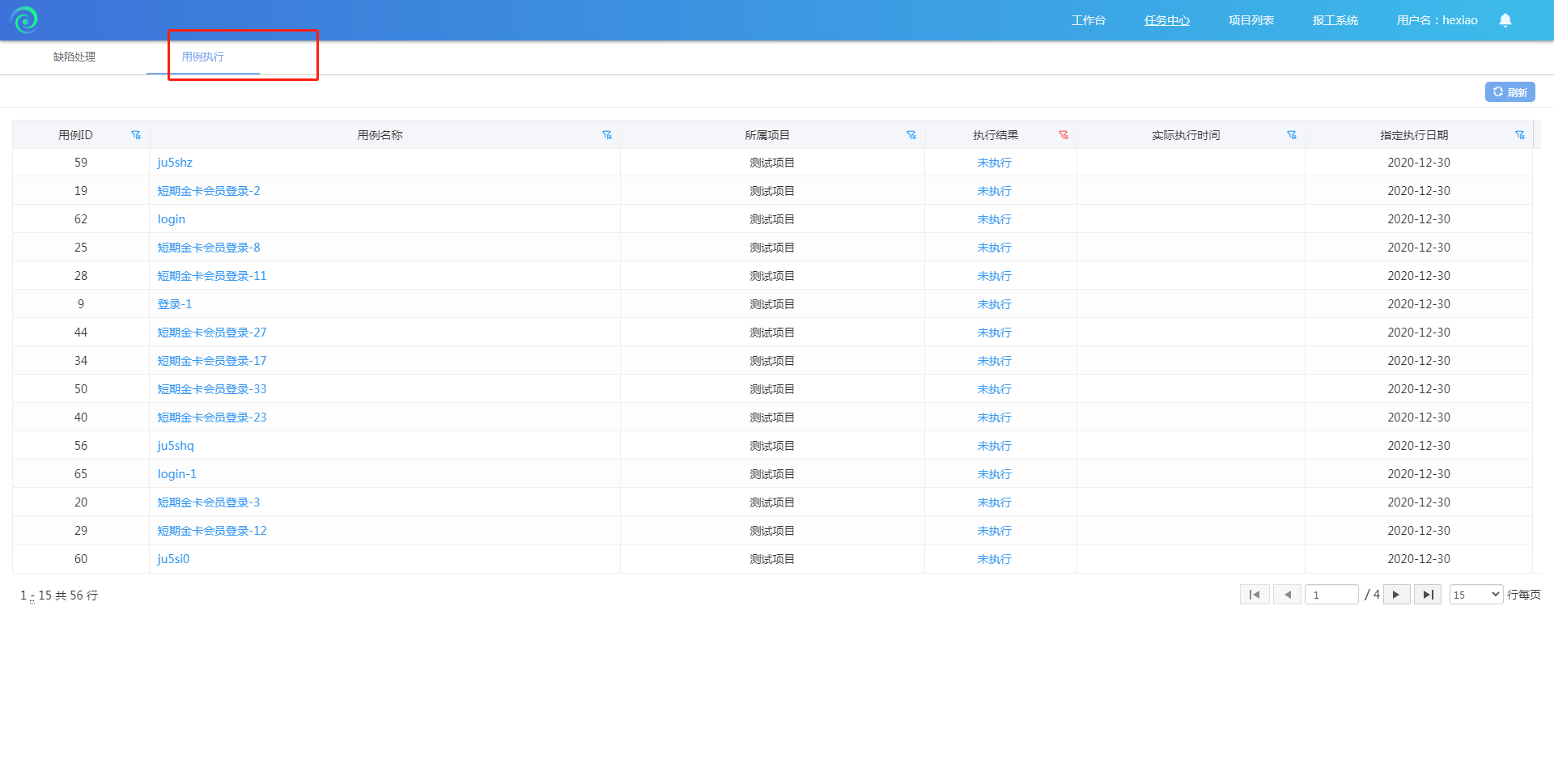Go to the next page arrow
1554x784 pixels.
[1396, 595]
